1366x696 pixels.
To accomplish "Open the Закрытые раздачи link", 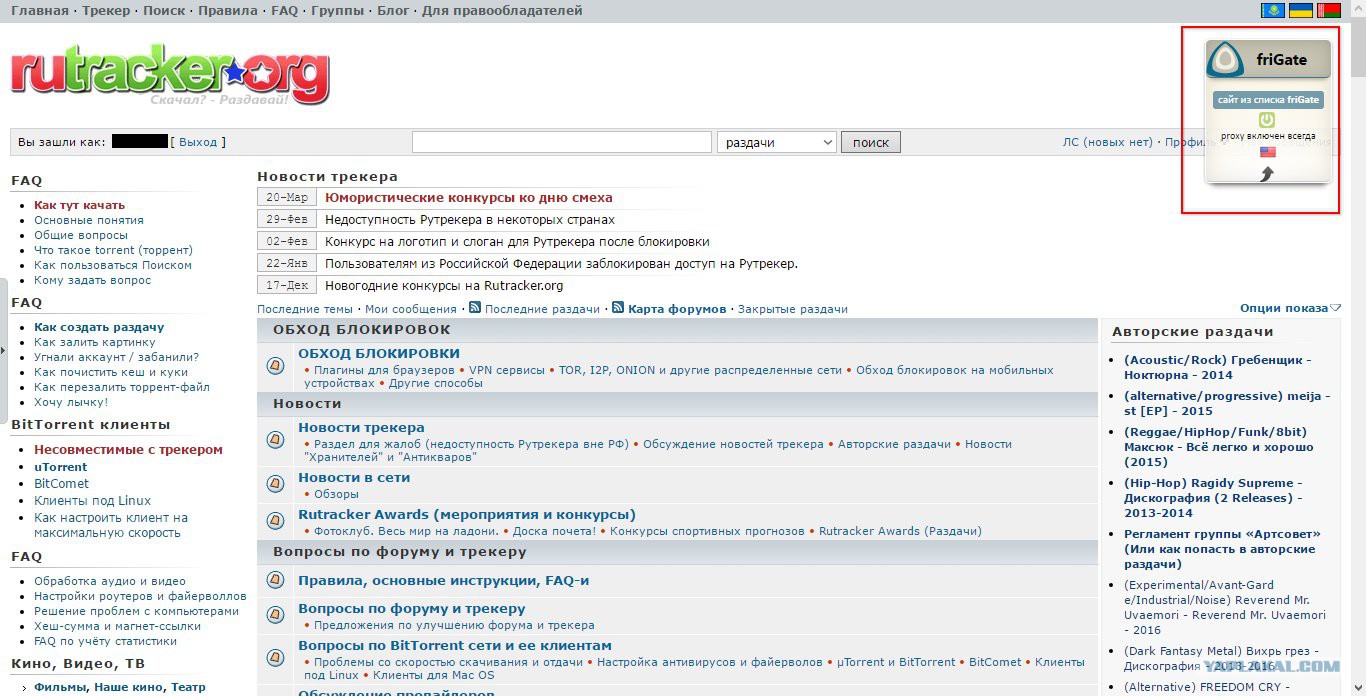I will pyautogui.click(x=793, y=309).
